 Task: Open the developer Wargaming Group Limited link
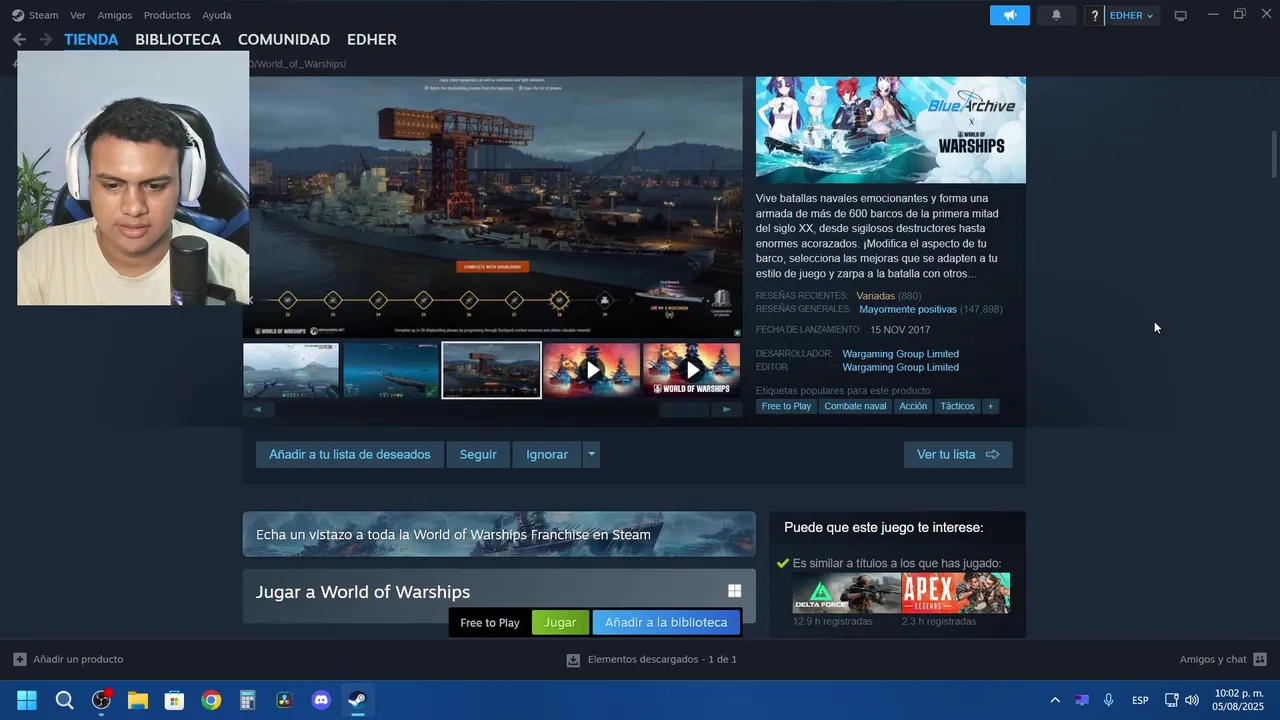click(x=900, y=354)
